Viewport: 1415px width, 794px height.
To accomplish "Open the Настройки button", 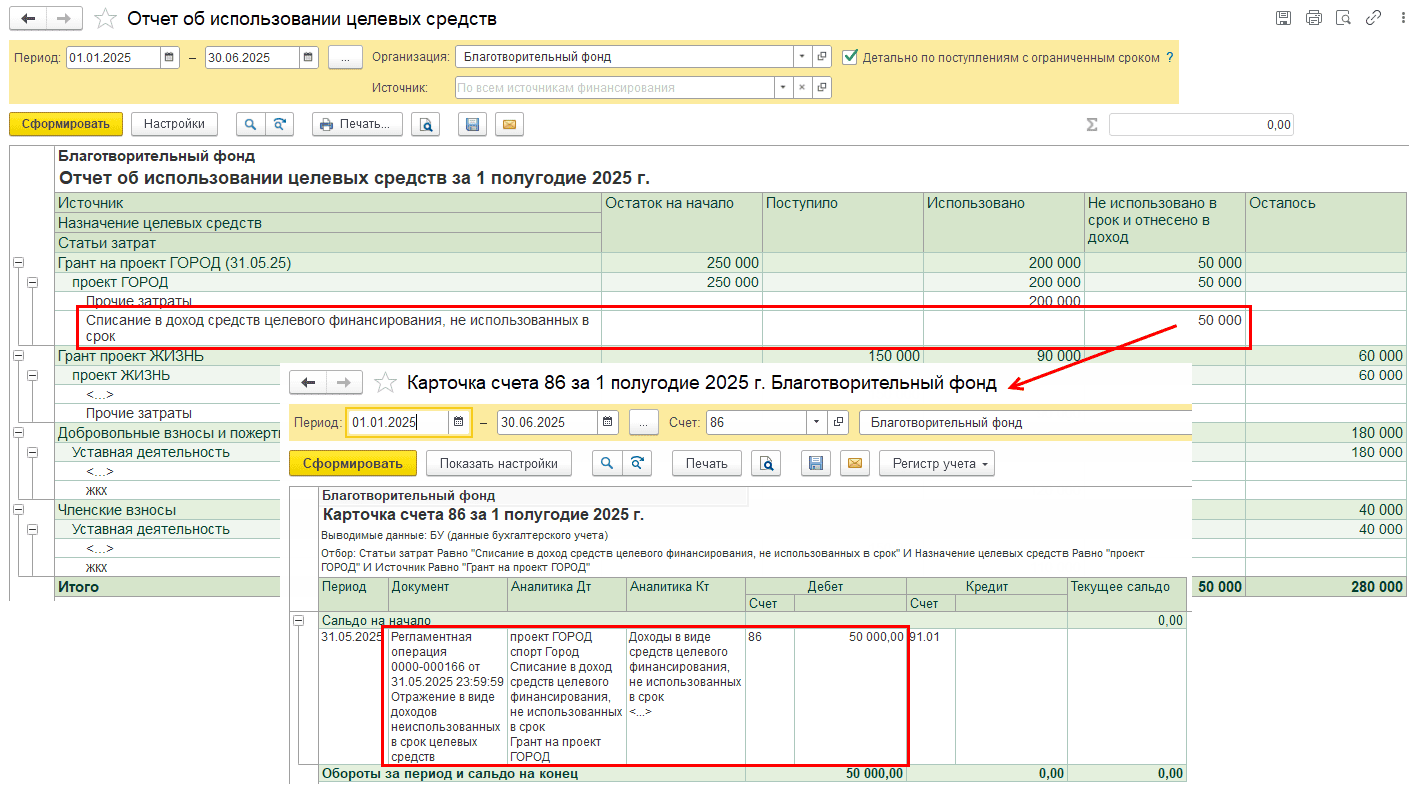I will point(174,124).
